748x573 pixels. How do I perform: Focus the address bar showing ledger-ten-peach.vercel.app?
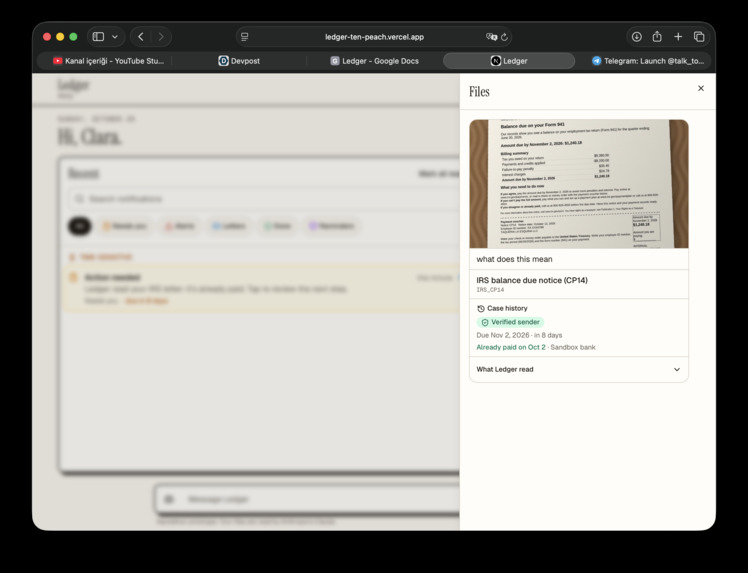[374, 37]
